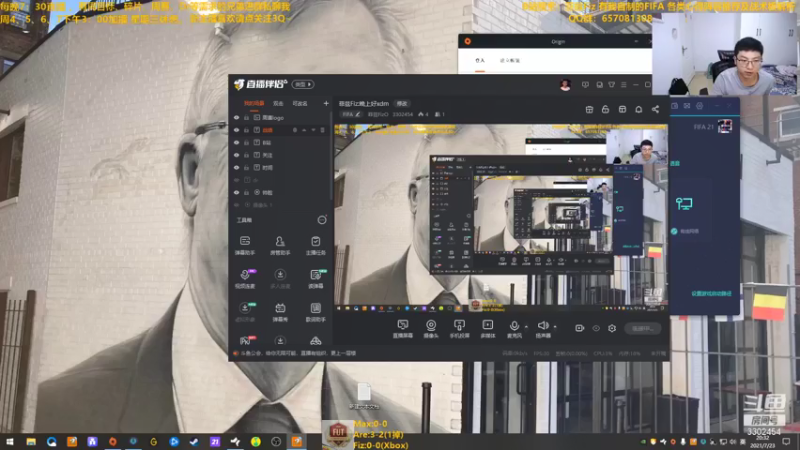The image size is (800, 450).
Task: Click the gift box icon above preview
Action: coord(589,109)
